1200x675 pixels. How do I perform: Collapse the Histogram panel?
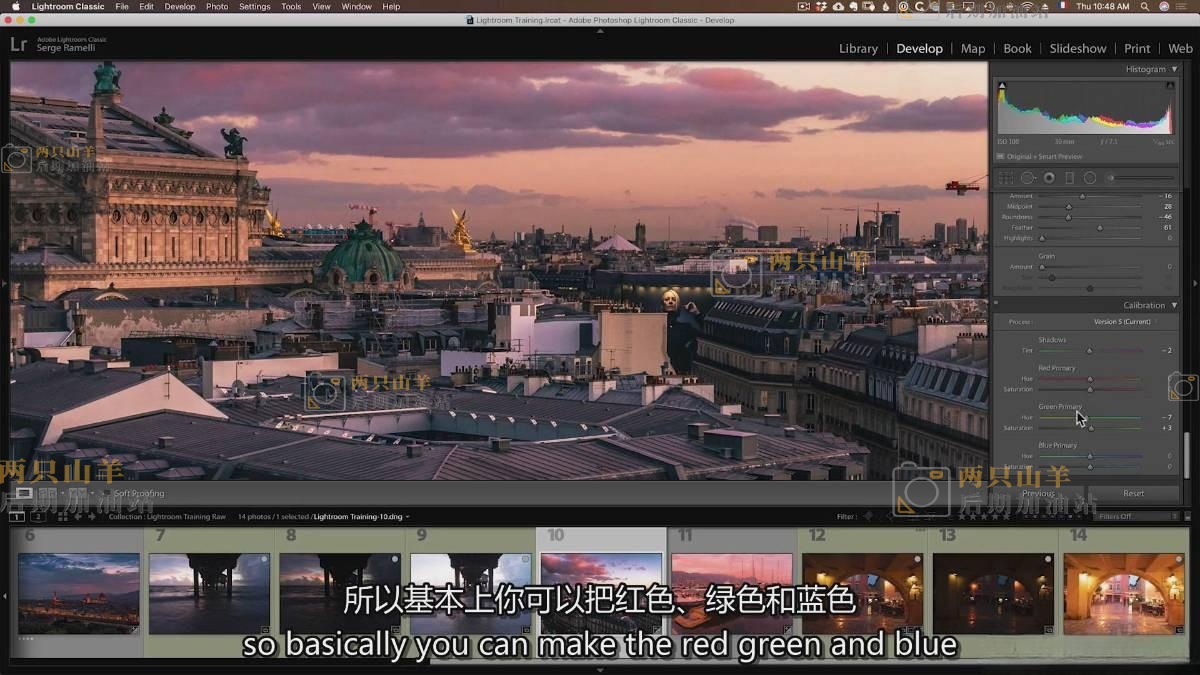[x=1174, y=69]
